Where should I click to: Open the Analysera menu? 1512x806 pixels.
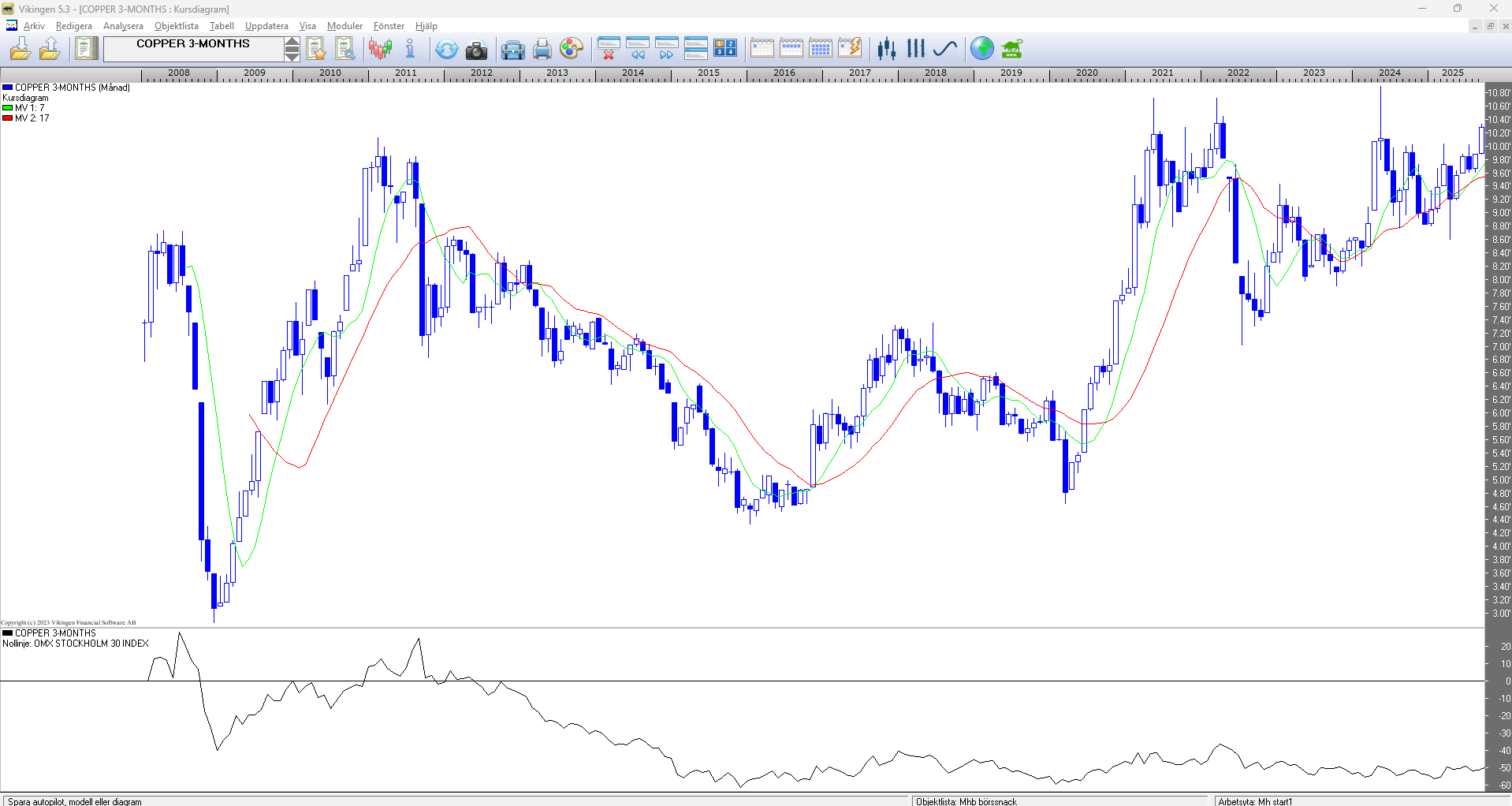coord(123,26)
